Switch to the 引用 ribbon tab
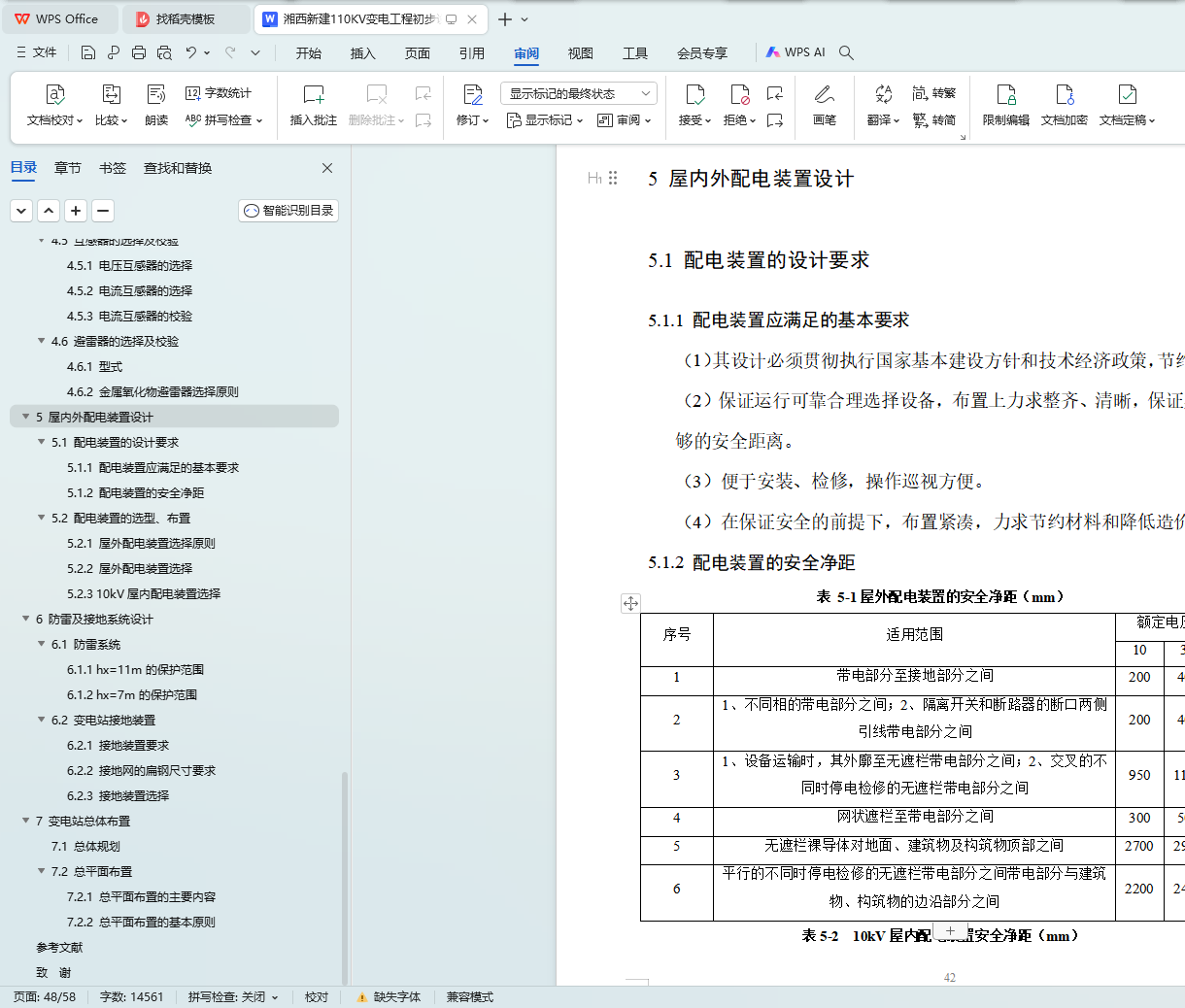The height and width of the screenshot is (1008, 1185). pyautogui.click(x=472, y=53)
